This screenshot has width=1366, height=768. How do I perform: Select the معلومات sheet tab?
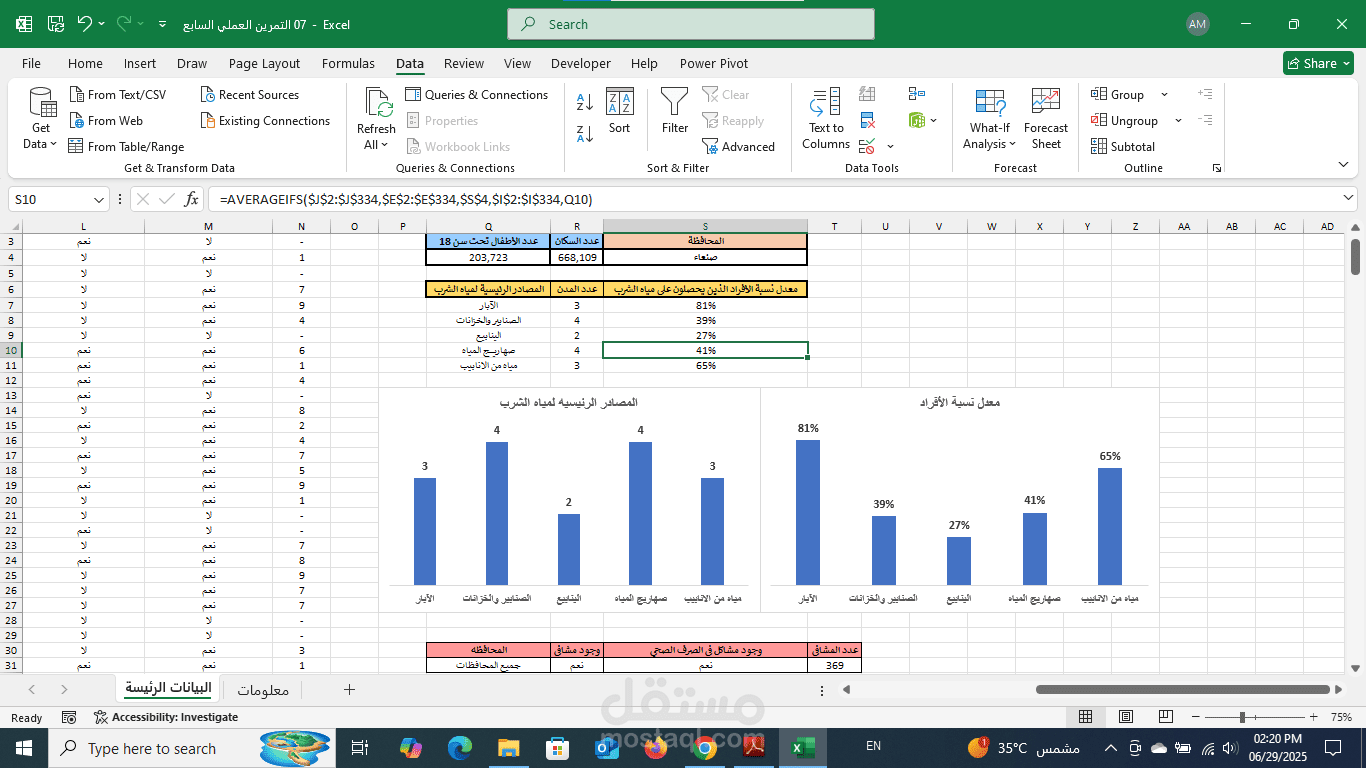click(263, 689)
